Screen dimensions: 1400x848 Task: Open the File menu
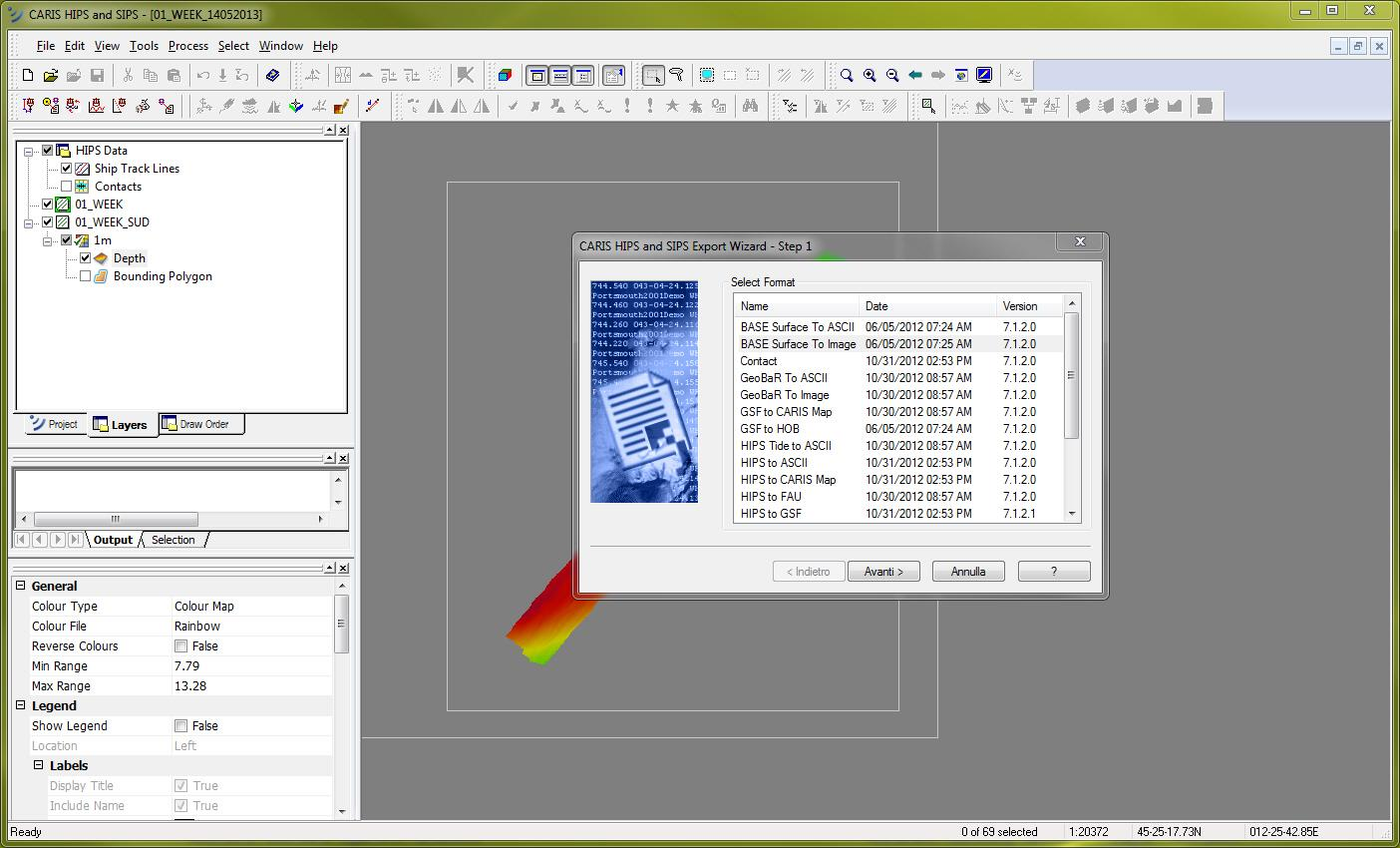pos(46,46)
